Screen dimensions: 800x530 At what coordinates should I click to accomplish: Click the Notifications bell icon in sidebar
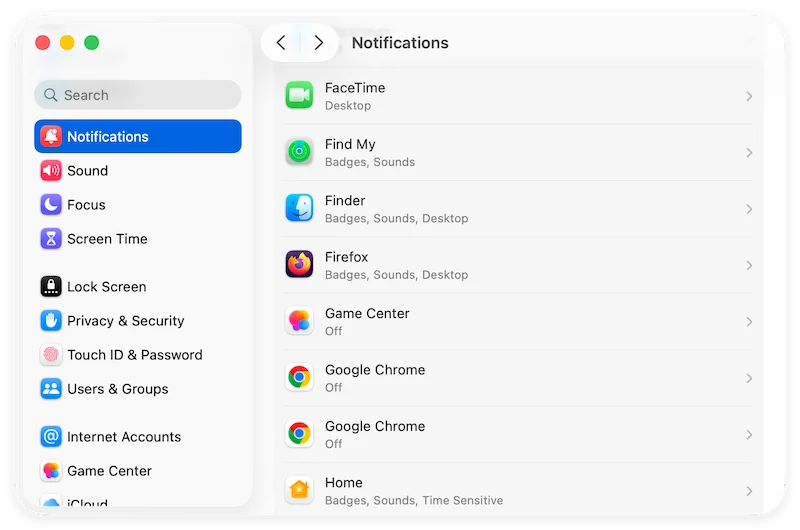51,136
